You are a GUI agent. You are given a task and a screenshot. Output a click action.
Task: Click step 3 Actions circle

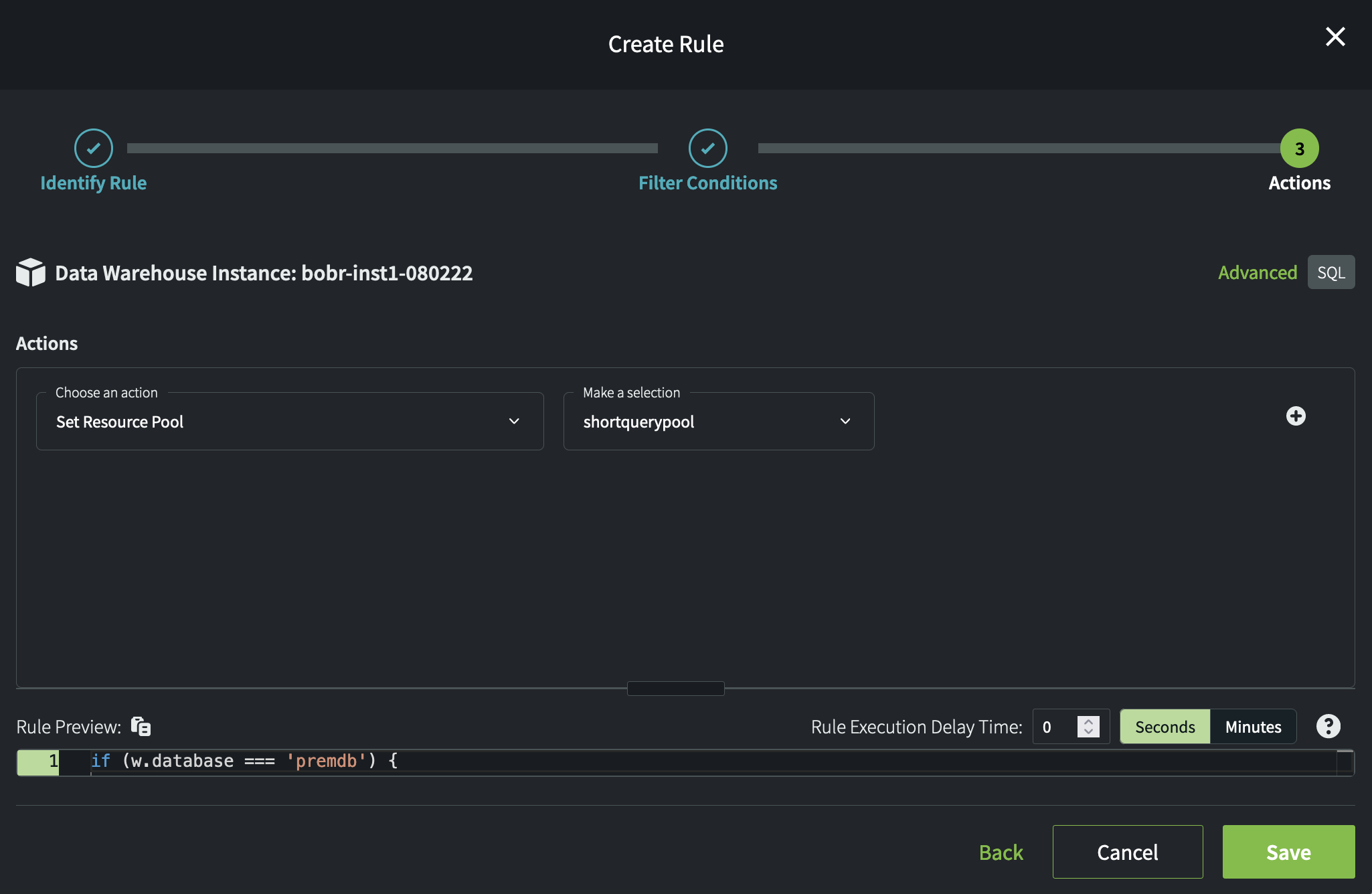pos(1299,148)
